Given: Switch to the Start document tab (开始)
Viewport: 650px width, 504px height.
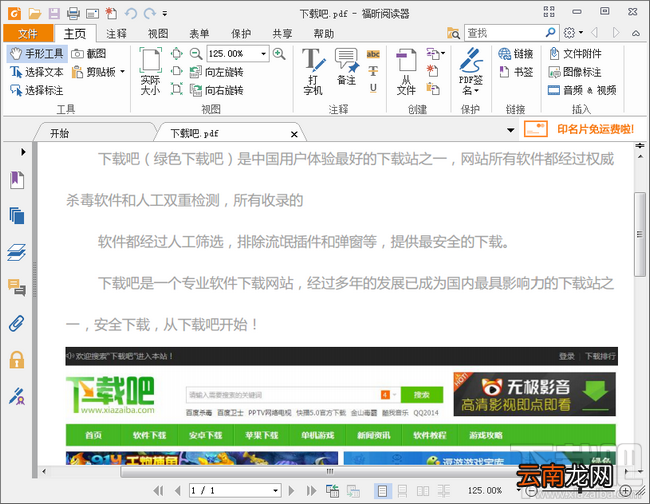Looking at the screenshot, I should pos(93,133).
